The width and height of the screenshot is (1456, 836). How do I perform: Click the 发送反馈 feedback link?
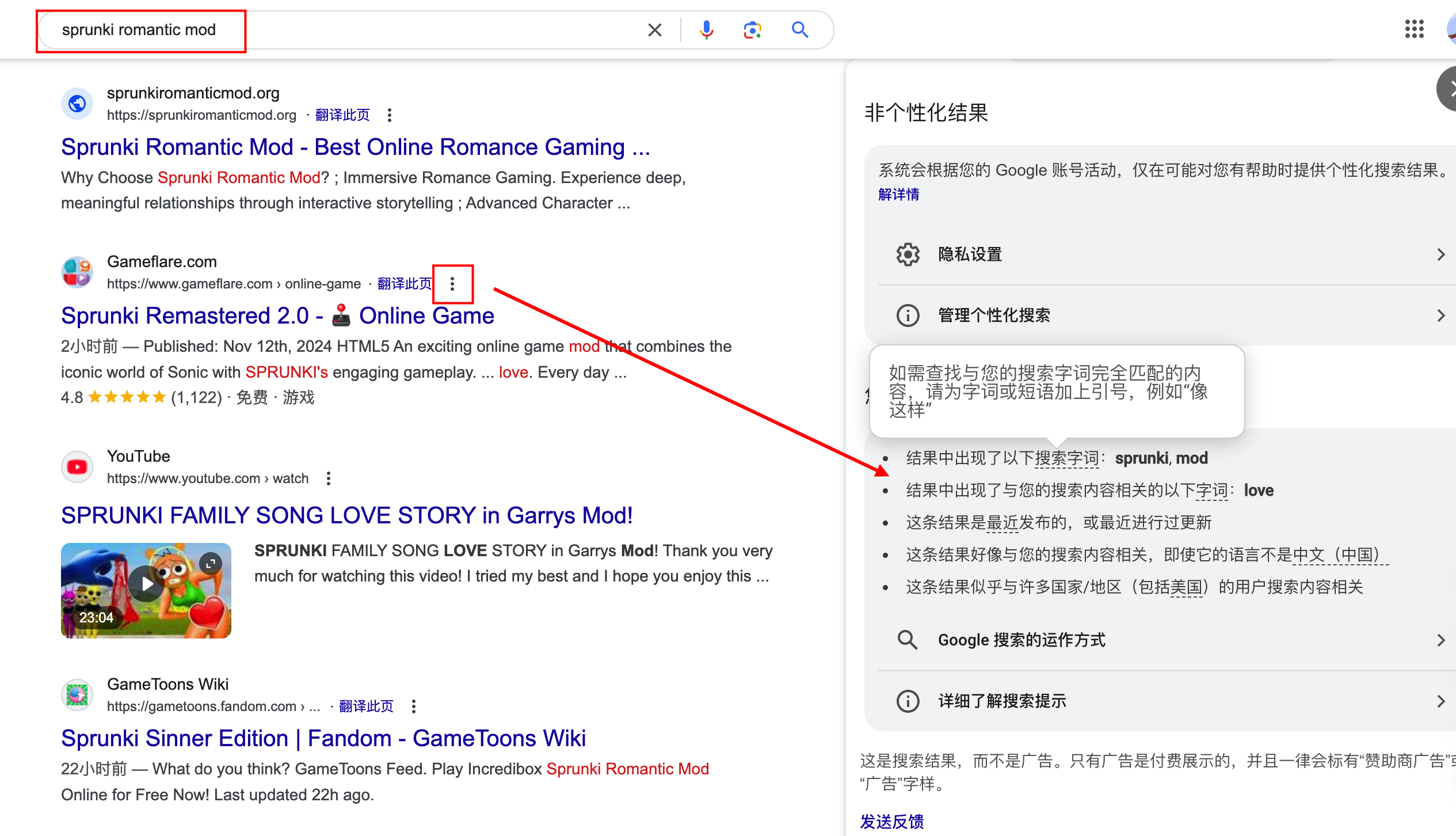tap(891, 822)
